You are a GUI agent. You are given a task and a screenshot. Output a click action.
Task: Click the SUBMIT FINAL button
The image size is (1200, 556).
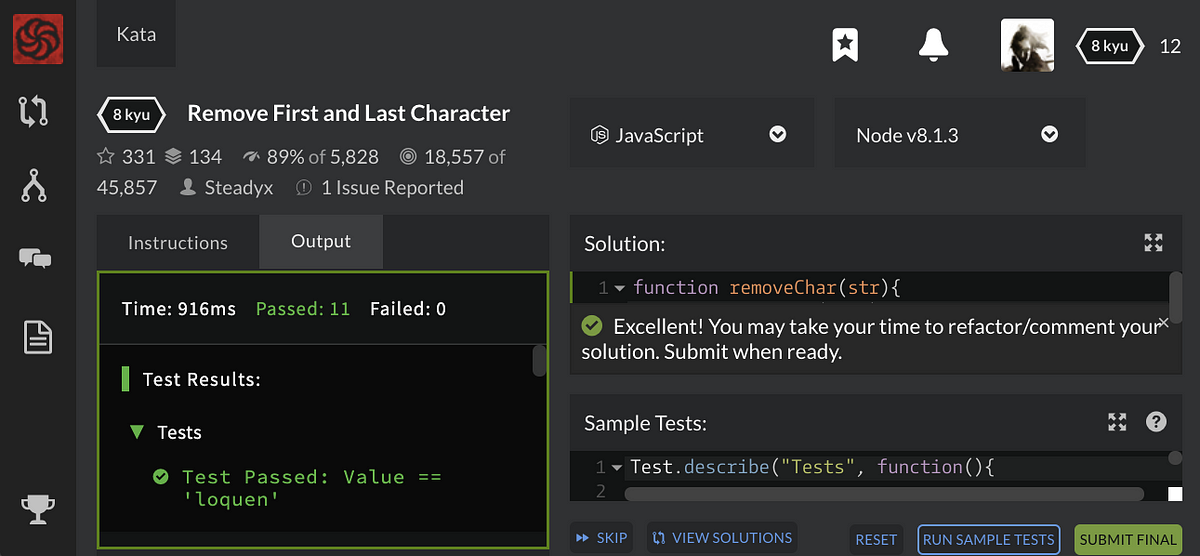(1127, 539)
